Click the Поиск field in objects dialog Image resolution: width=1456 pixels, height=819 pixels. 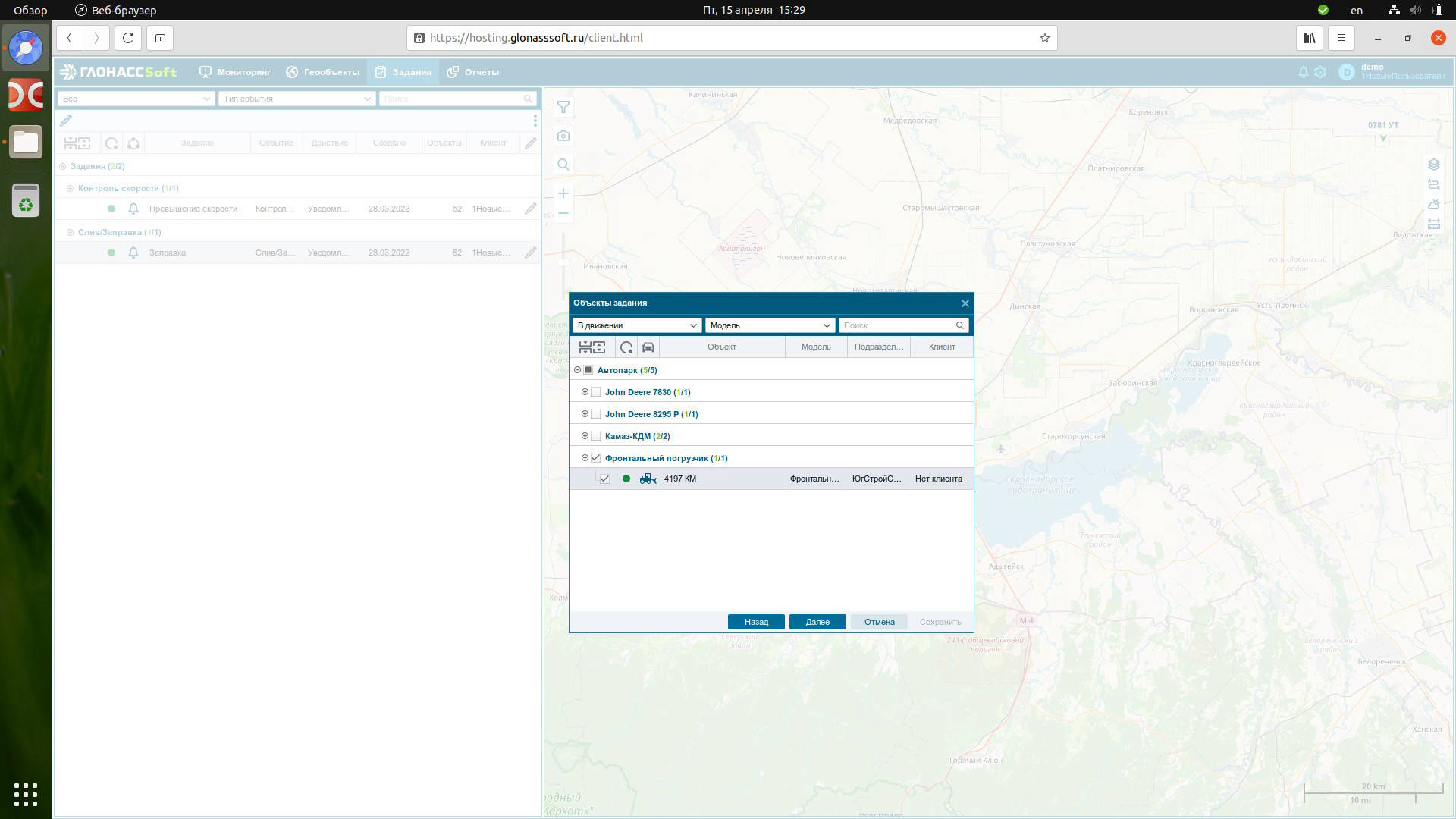coord(897,325)
